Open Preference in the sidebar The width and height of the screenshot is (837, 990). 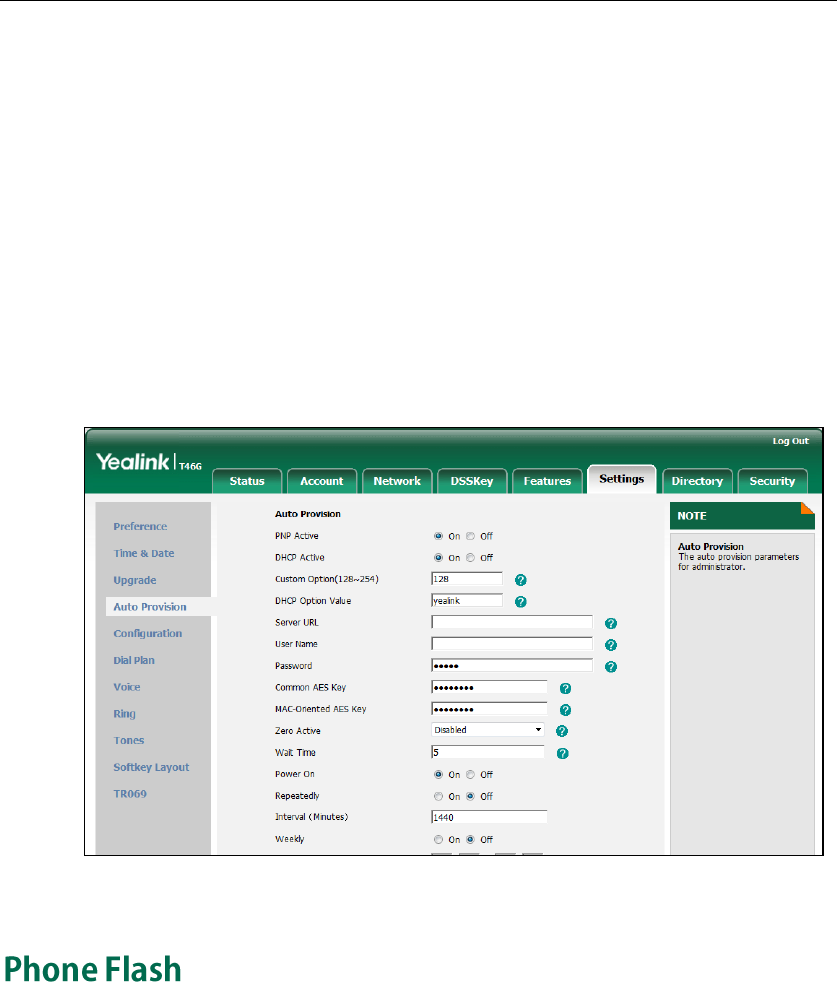click(x=140, y=527)
